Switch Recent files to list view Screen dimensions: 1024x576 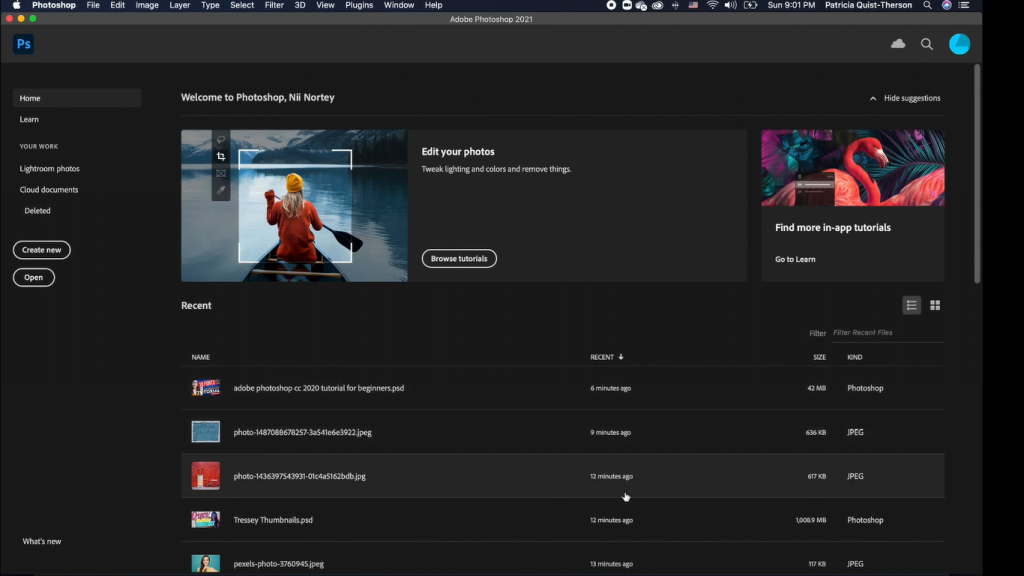(x=912, y=305)
